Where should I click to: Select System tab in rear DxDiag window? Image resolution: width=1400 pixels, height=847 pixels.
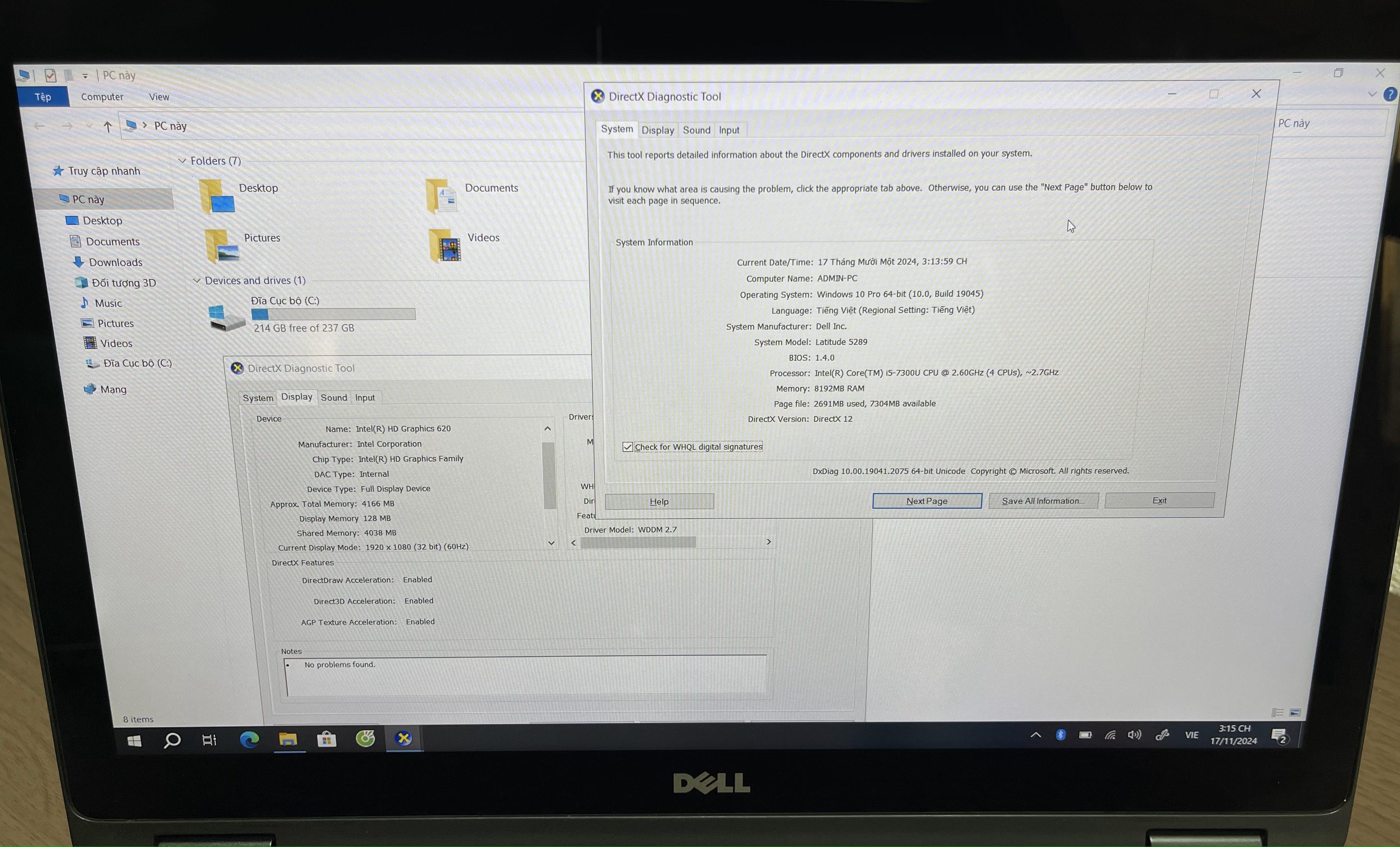pos(258,398)
